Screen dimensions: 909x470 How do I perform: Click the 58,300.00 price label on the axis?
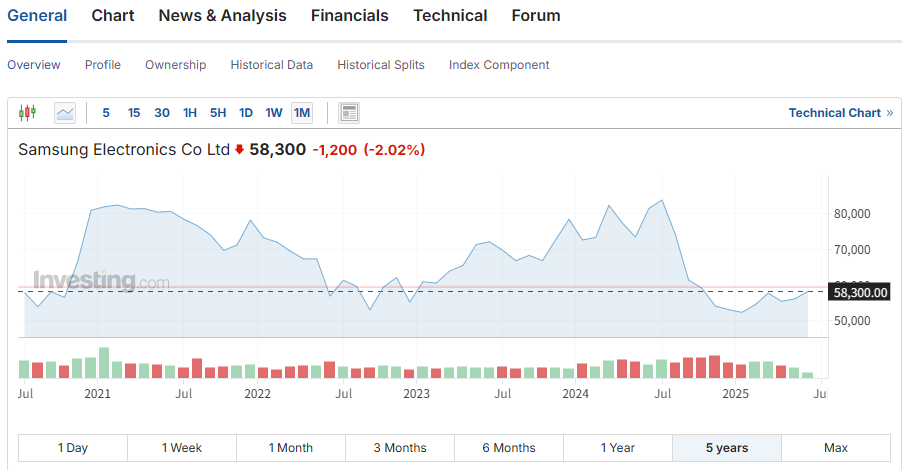pos(860,292)
